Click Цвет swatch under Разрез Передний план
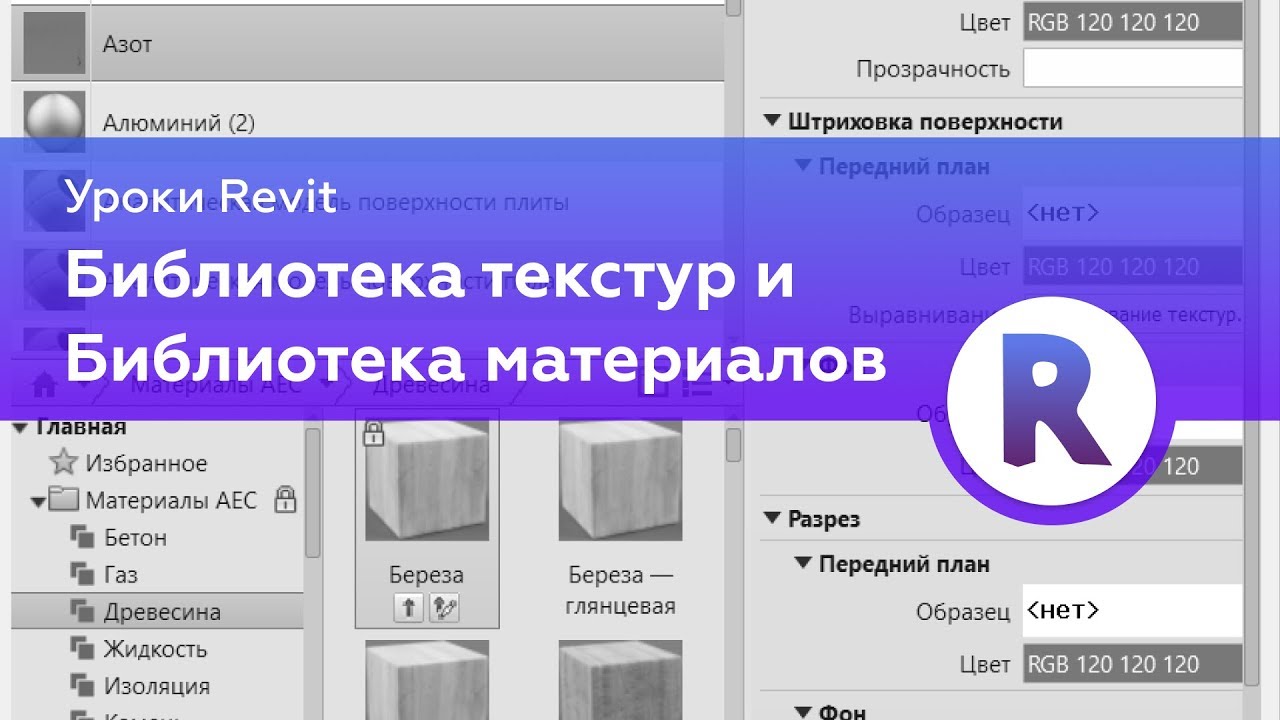The width and height of the screenshot is (1280, 720). pyautogui.click(x=1132, y=664)
